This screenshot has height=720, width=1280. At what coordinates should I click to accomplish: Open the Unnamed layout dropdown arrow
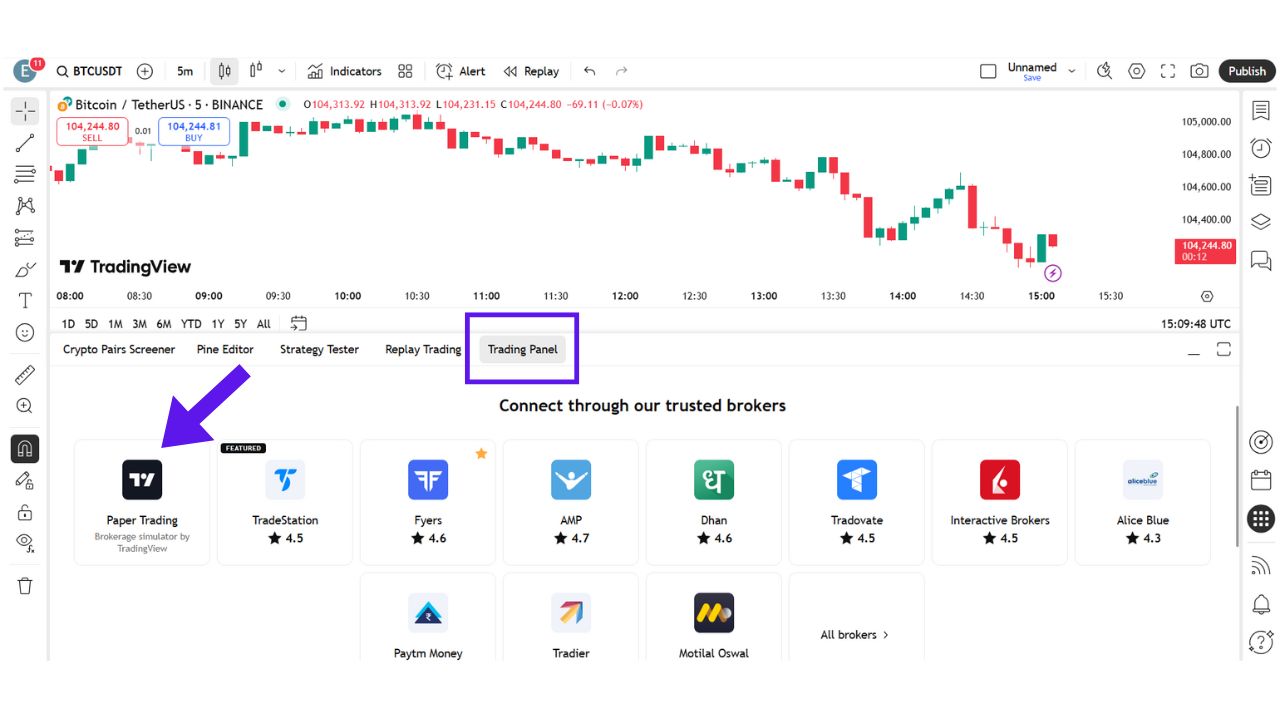point(1072,71)
